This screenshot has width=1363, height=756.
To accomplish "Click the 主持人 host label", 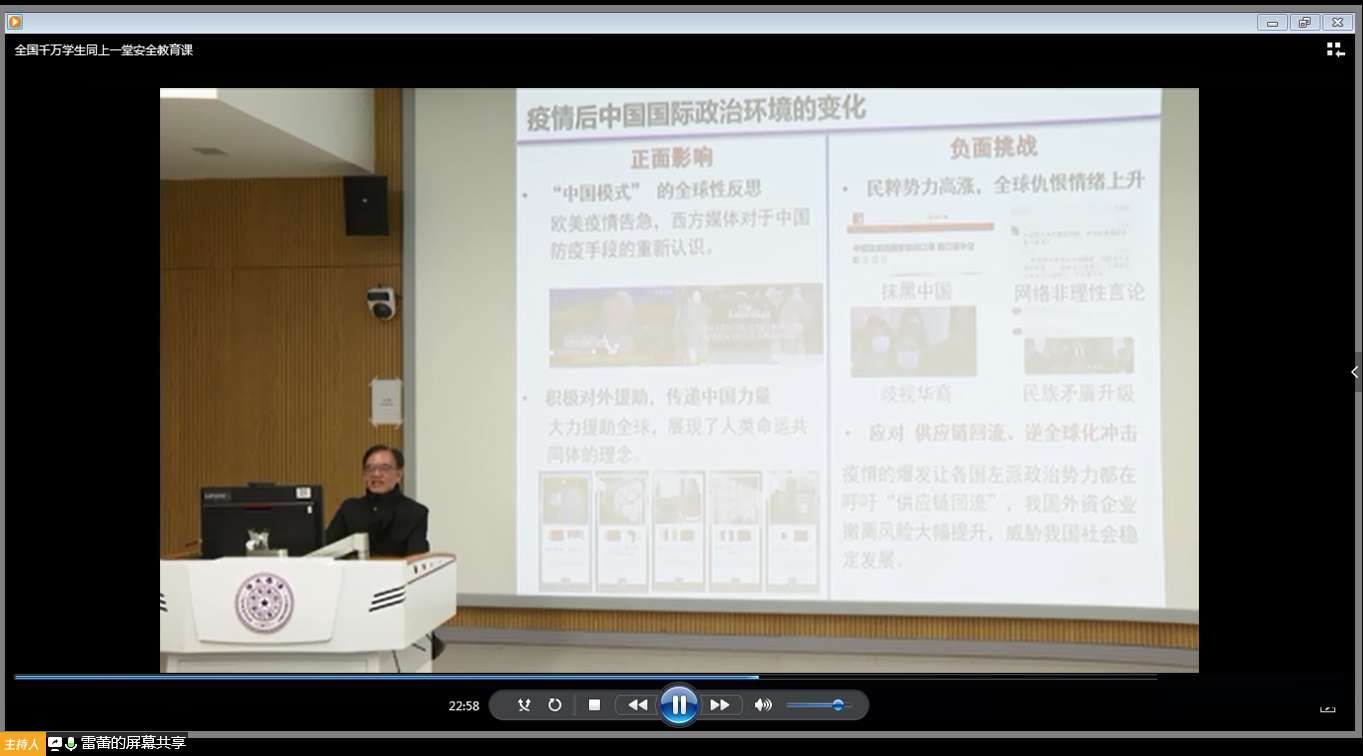I will pos(22,744).
